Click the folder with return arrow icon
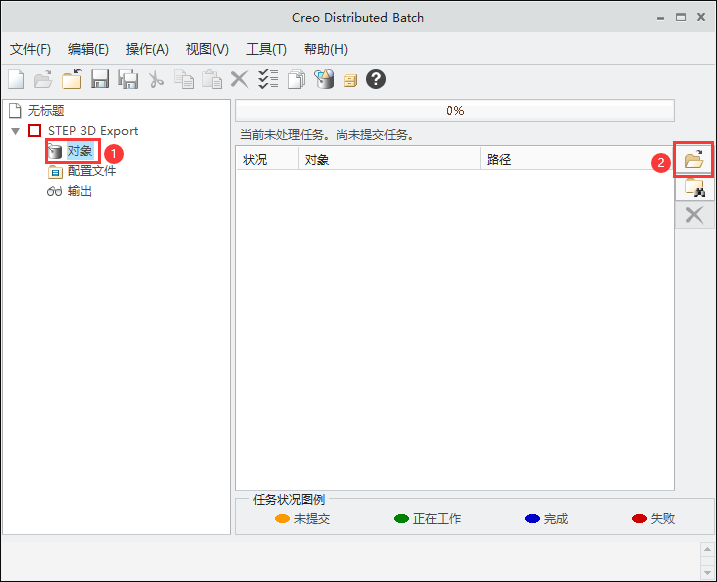 pyautogui.click(x=72, y=79)
